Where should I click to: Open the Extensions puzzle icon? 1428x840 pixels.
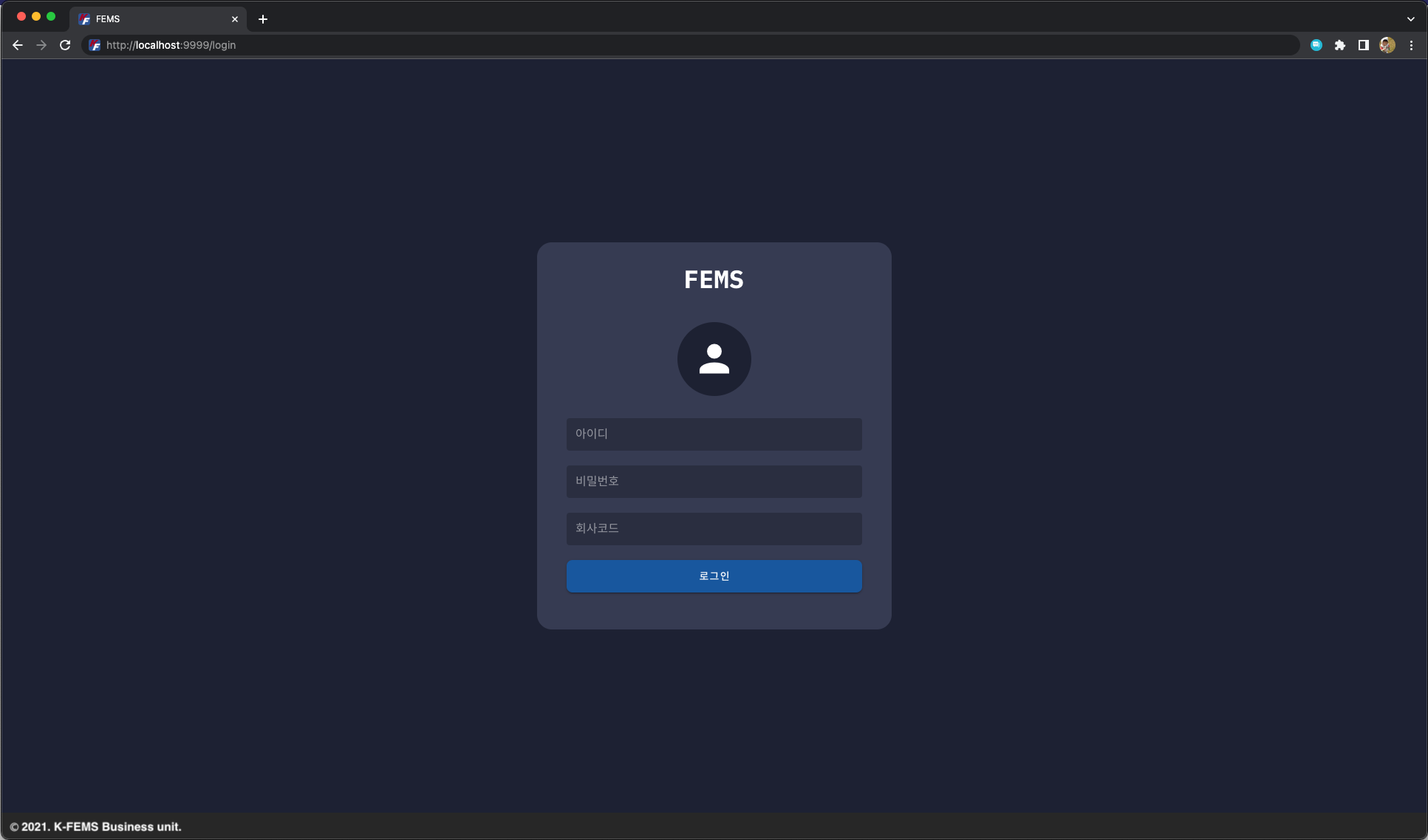coord(1340,45)
